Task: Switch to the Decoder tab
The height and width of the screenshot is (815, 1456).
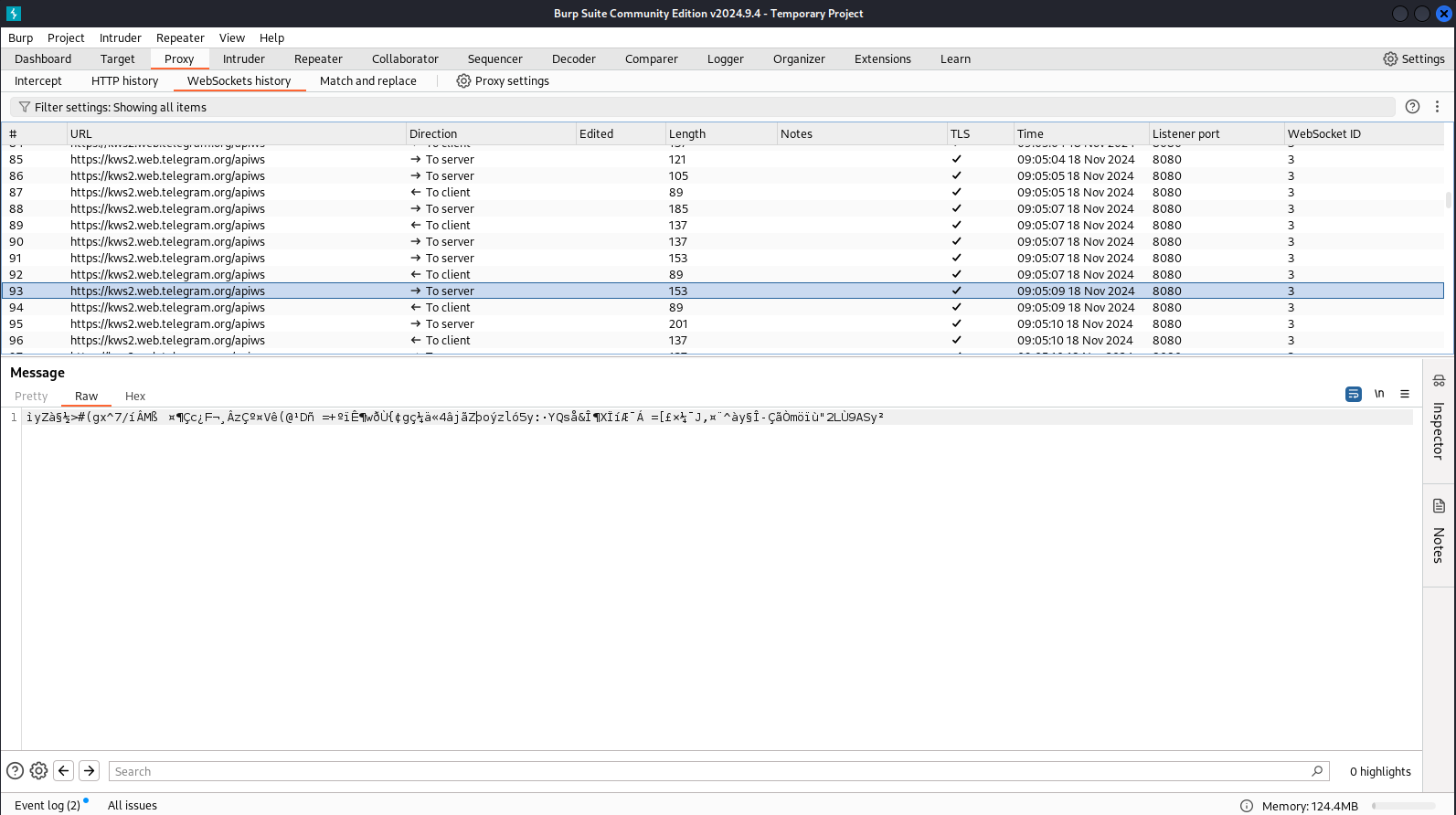Action: pyautogui.click(x=574, y=58)
